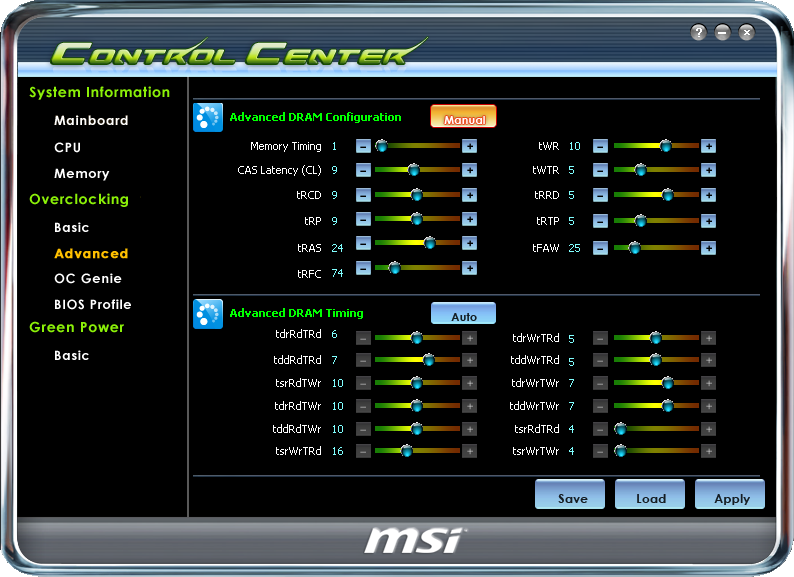The width and height of the screenshot is (794, 577).
Task: Decrease tFAW value
Action: (x=600, y=248)
